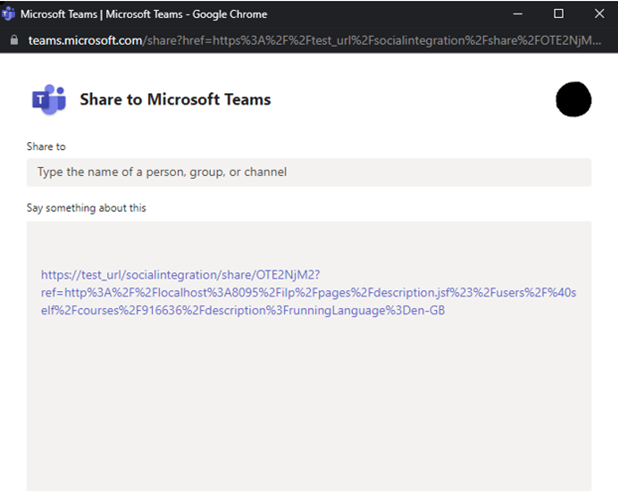Screen dimensions: 618x500
Task: Focus the person, group, or channel field
Action: (309, 172)
